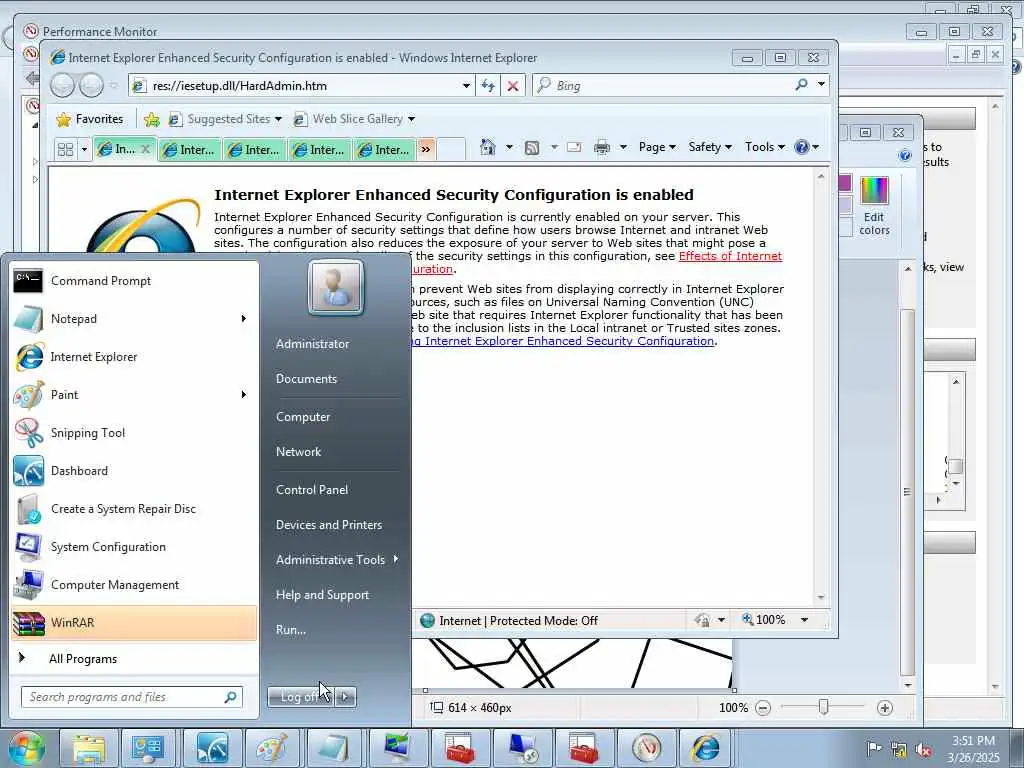This screenshot has width=1024, height=768.
Task: Click the Bing search magnifier button
Action: tap(801, 85)
